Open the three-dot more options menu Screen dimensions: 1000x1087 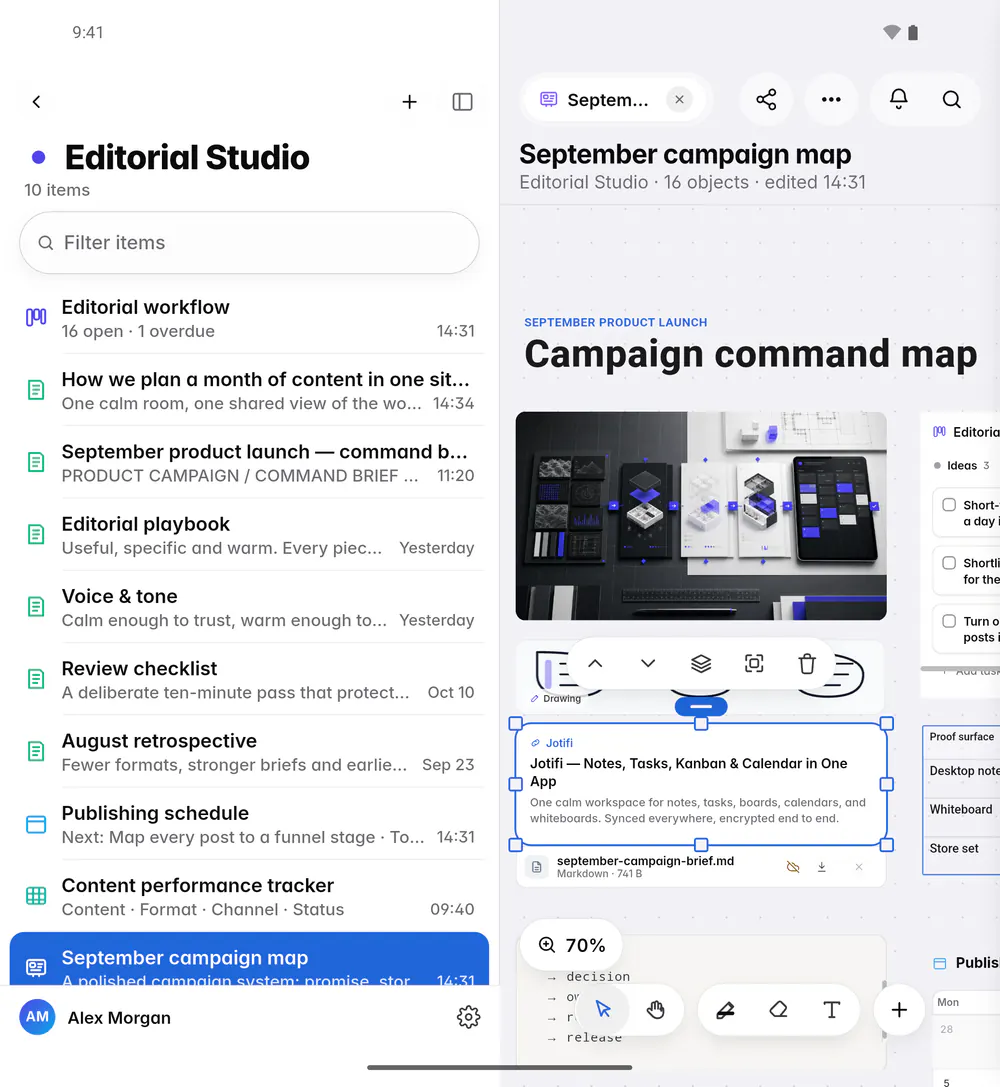point(831,100)
